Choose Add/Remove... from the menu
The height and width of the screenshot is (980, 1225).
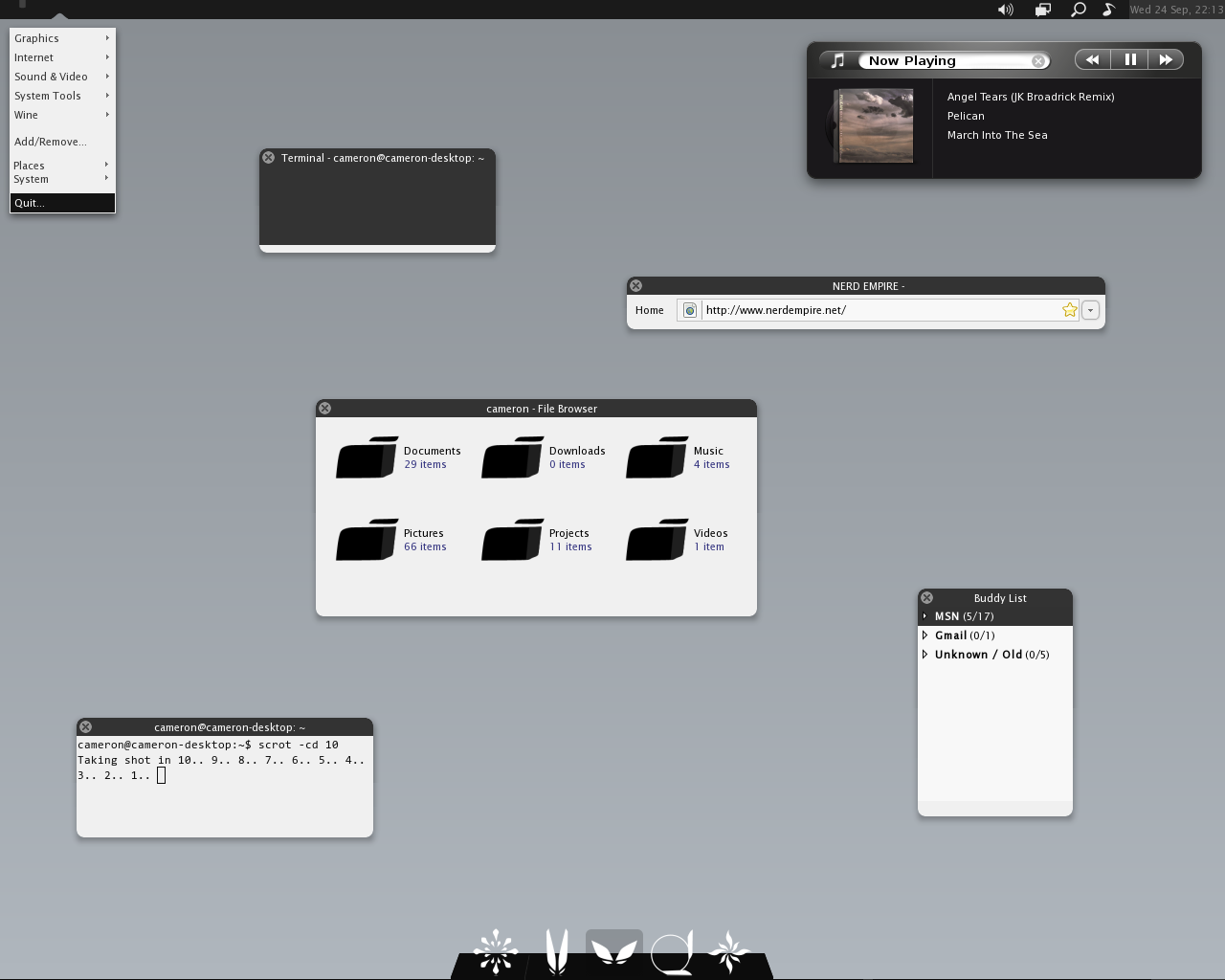(62, 142)
